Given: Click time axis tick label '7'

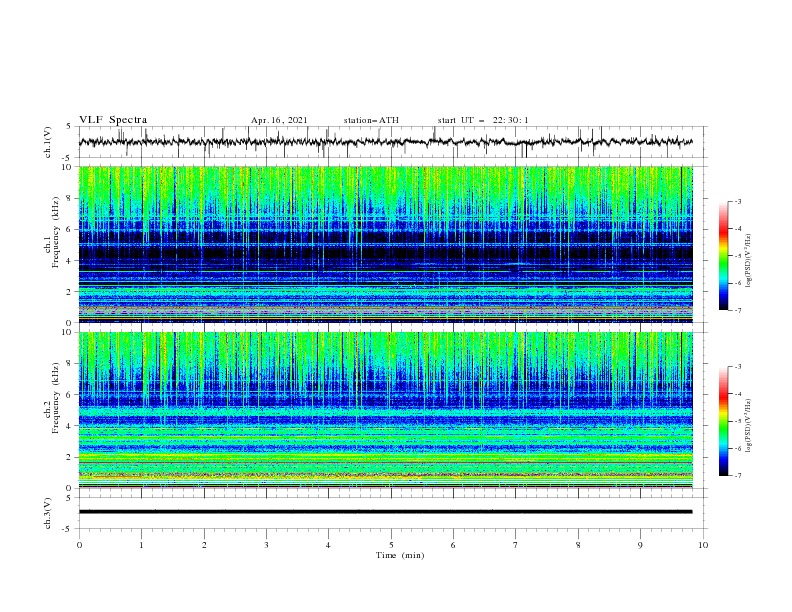Looking at the screenshot, I should (516, 545).
